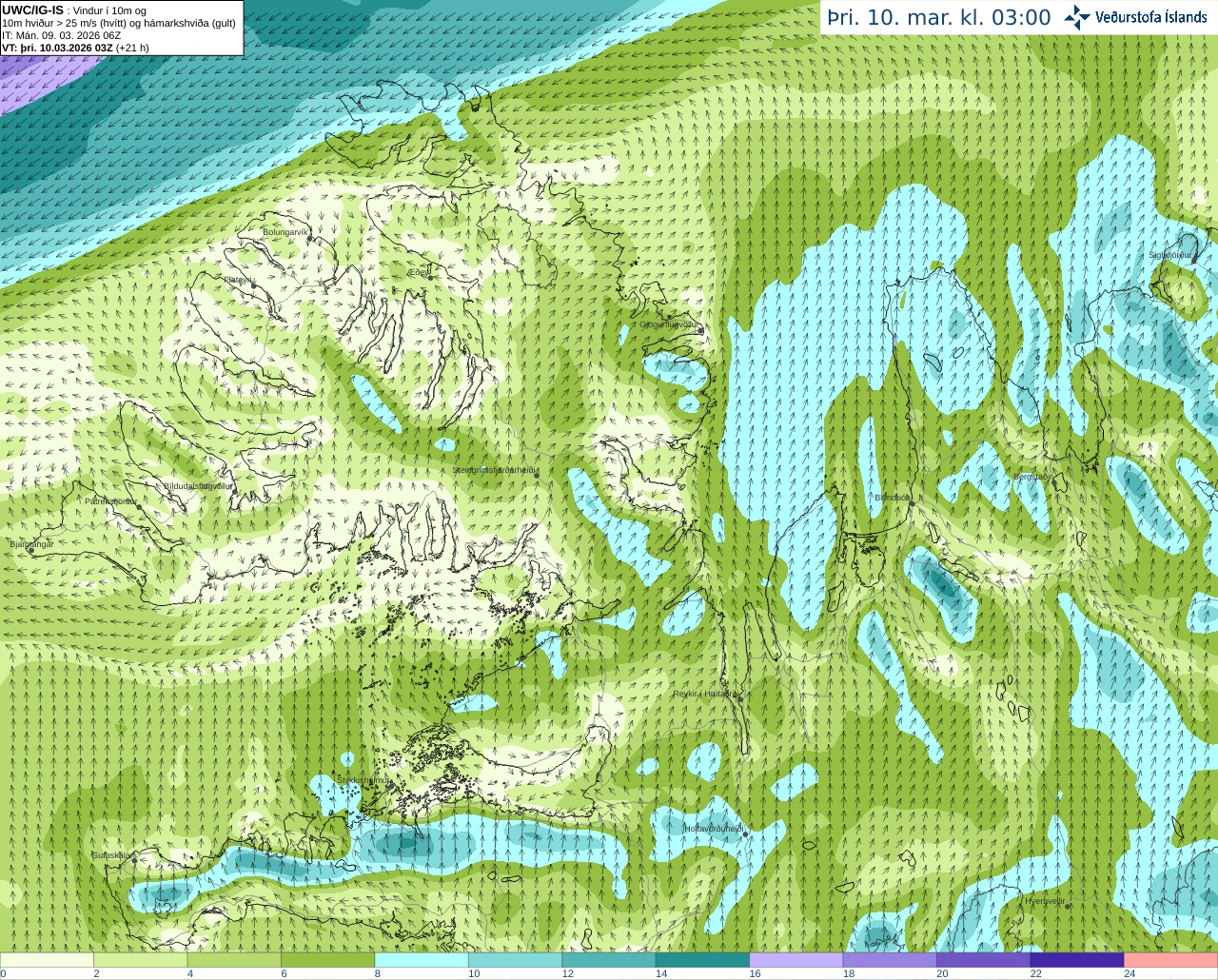Viewport: 1218px width, 980px height.
Task: Click the Hveravellir station label
Action: [x=1044, y=901]
